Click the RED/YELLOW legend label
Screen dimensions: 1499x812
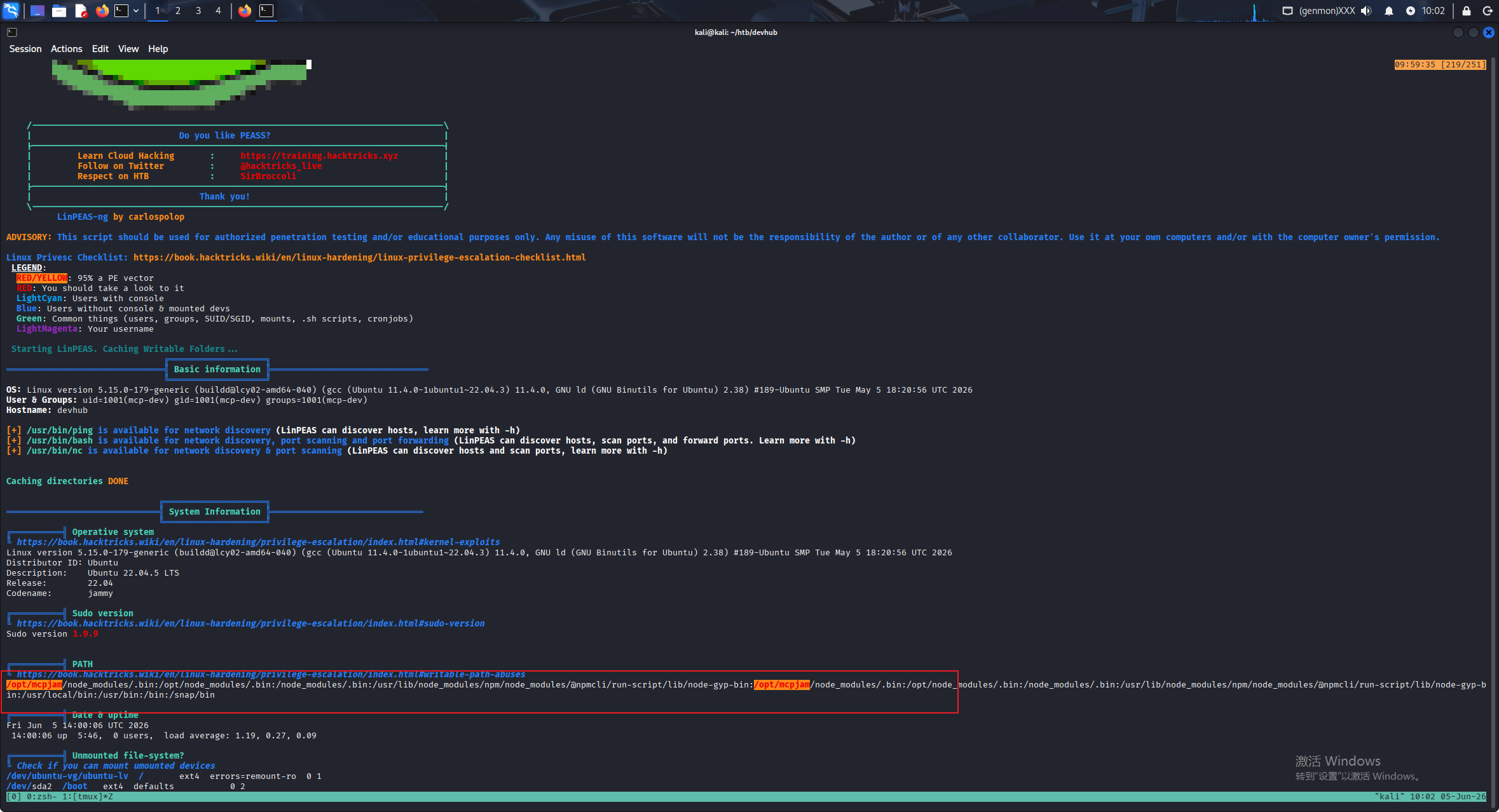(42, 278)
